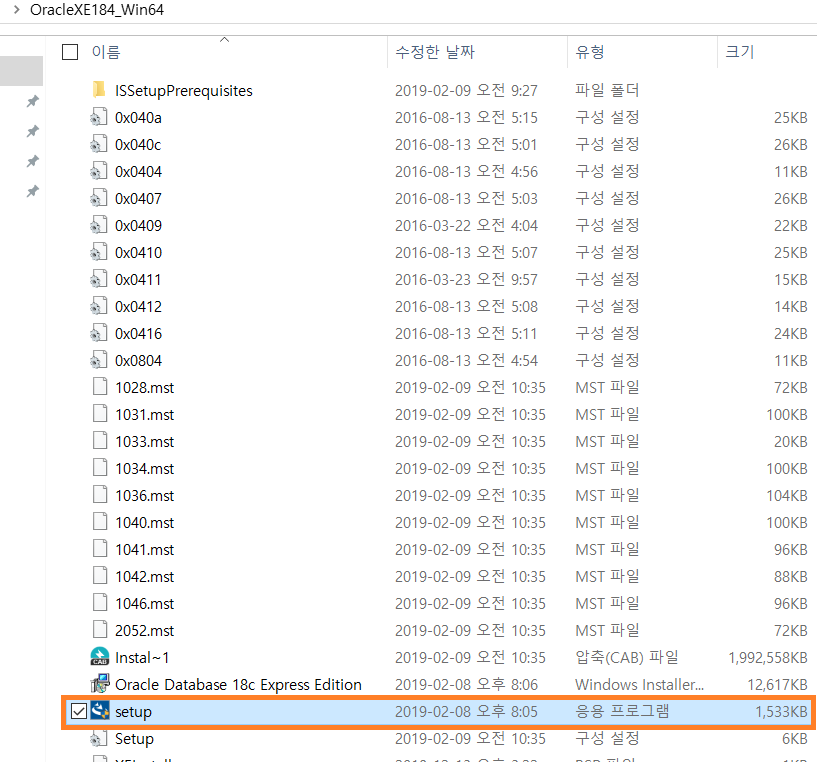Expand the OracleXE184_Win64 breadcrumb chevron
817x762 pixels.
point(17,9)
